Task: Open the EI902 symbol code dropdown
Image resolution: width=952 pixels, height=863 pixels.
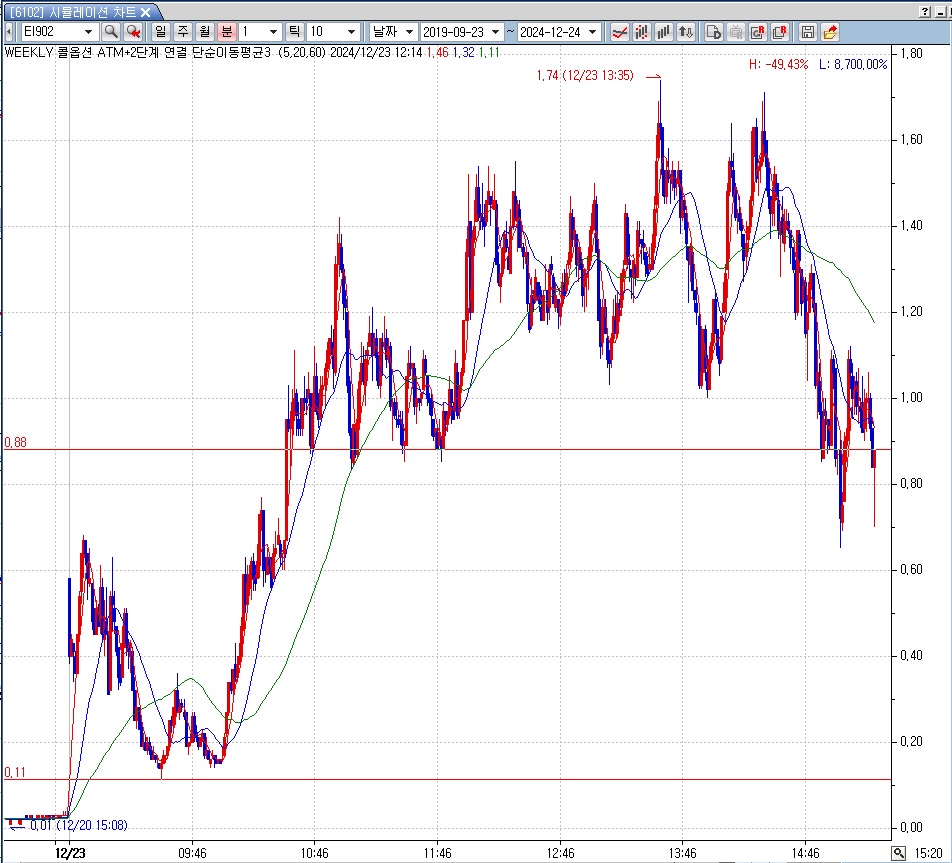Action: point(88,32)
